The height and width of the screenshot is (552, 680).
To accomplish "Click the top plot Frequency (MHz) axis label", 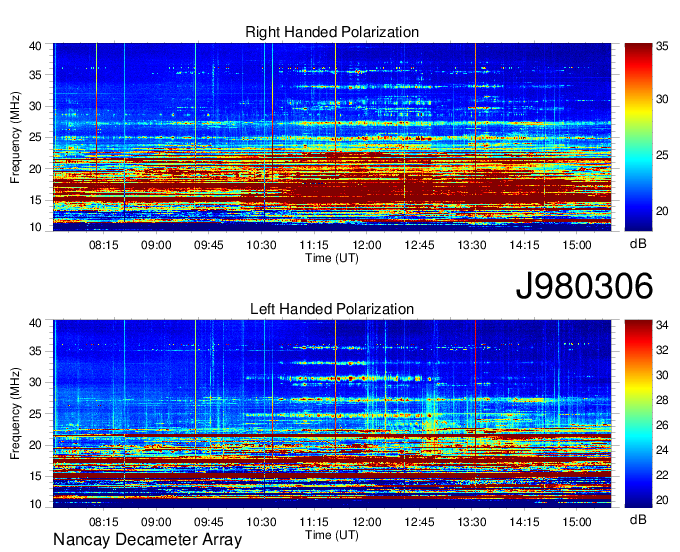I will point(15,137).
